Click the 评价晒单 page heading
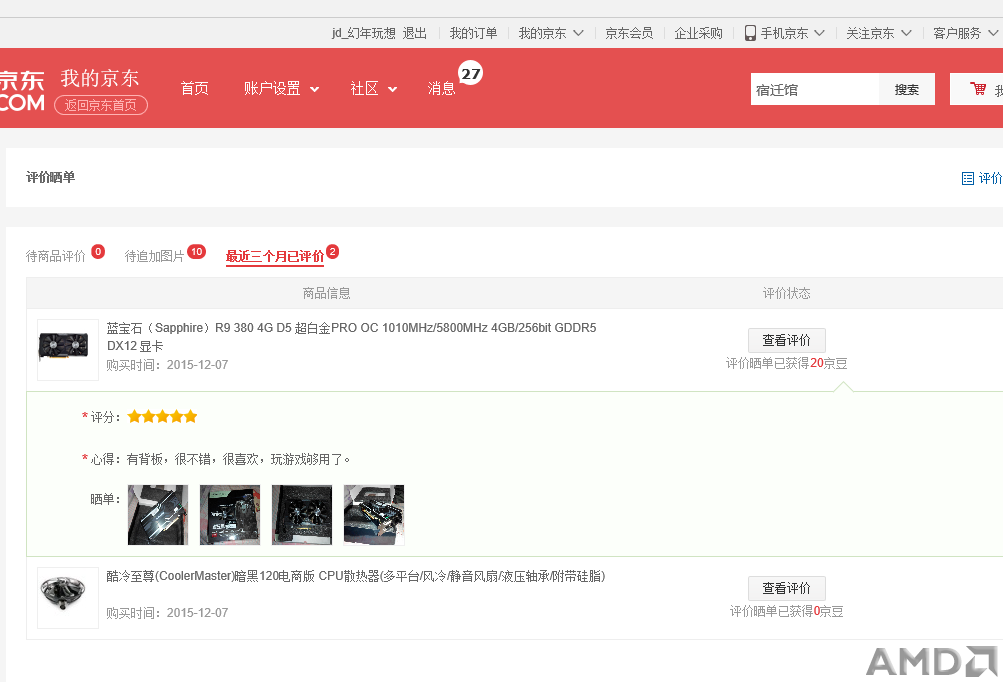1003x682 pixels. click(51, 177)
